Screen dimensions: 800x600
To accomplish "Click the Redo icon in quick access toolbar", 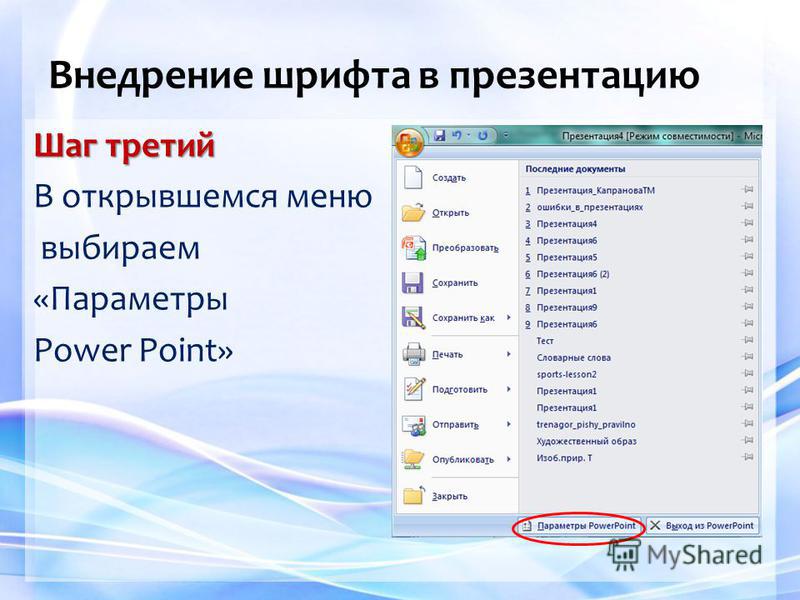I will (x=482, y=136).
